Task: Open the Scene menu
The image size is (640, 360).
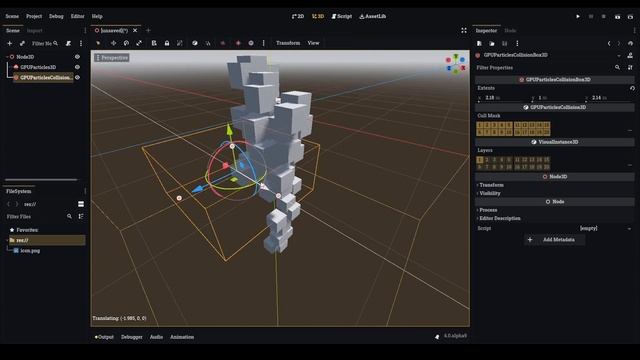Action: click(x=12, y=16)
